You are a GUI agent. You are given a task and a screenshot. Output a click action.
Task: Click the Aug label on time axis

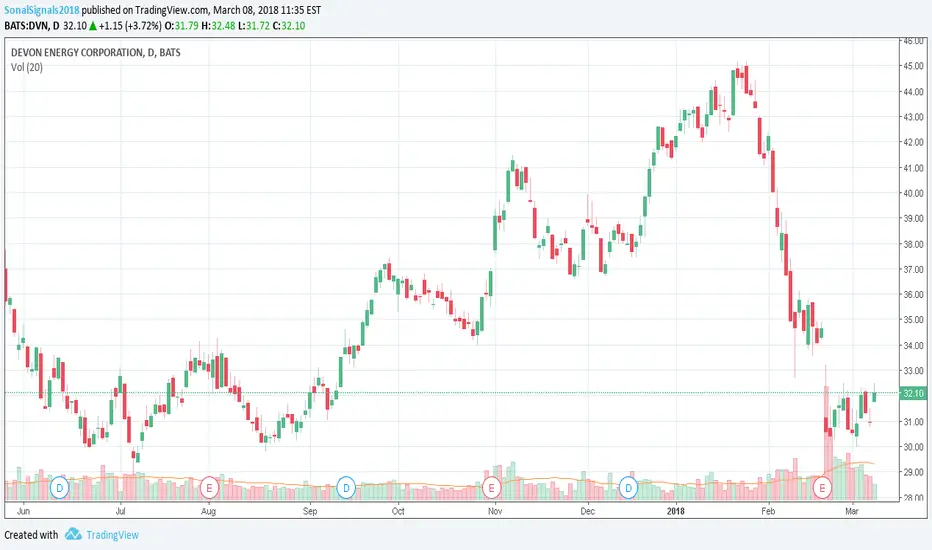point(209,511)
